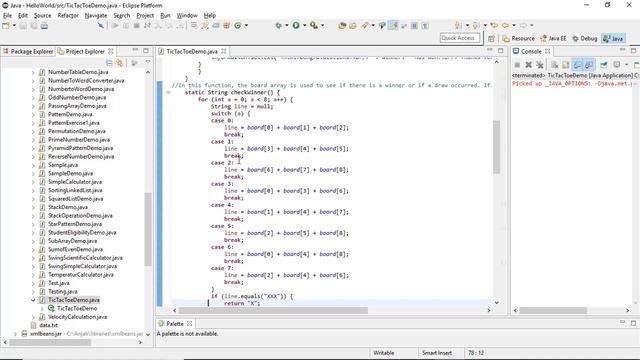
Task: Open the Navigate menu
Action: coord(96,16)
